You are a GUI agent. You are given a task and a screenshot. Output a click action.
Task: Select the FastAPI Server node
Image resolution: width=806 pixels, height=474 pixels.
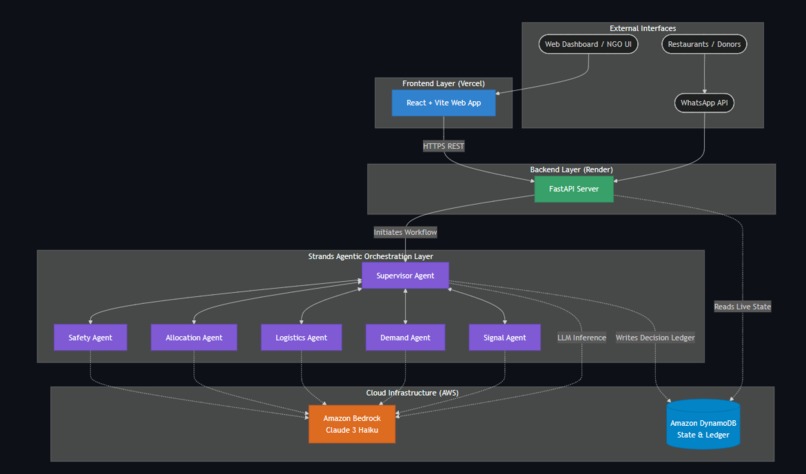click(x=574, y=189)
